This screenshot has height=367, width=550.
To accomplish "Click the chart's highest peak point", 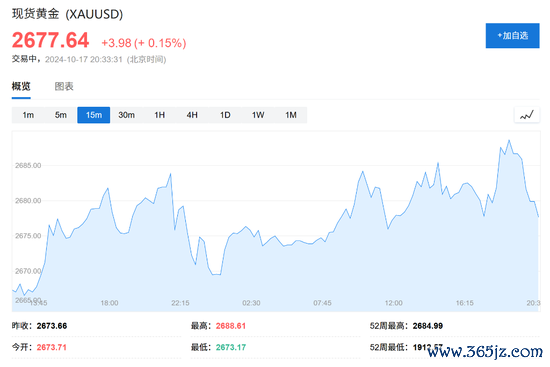I will [x=509, y=140].
